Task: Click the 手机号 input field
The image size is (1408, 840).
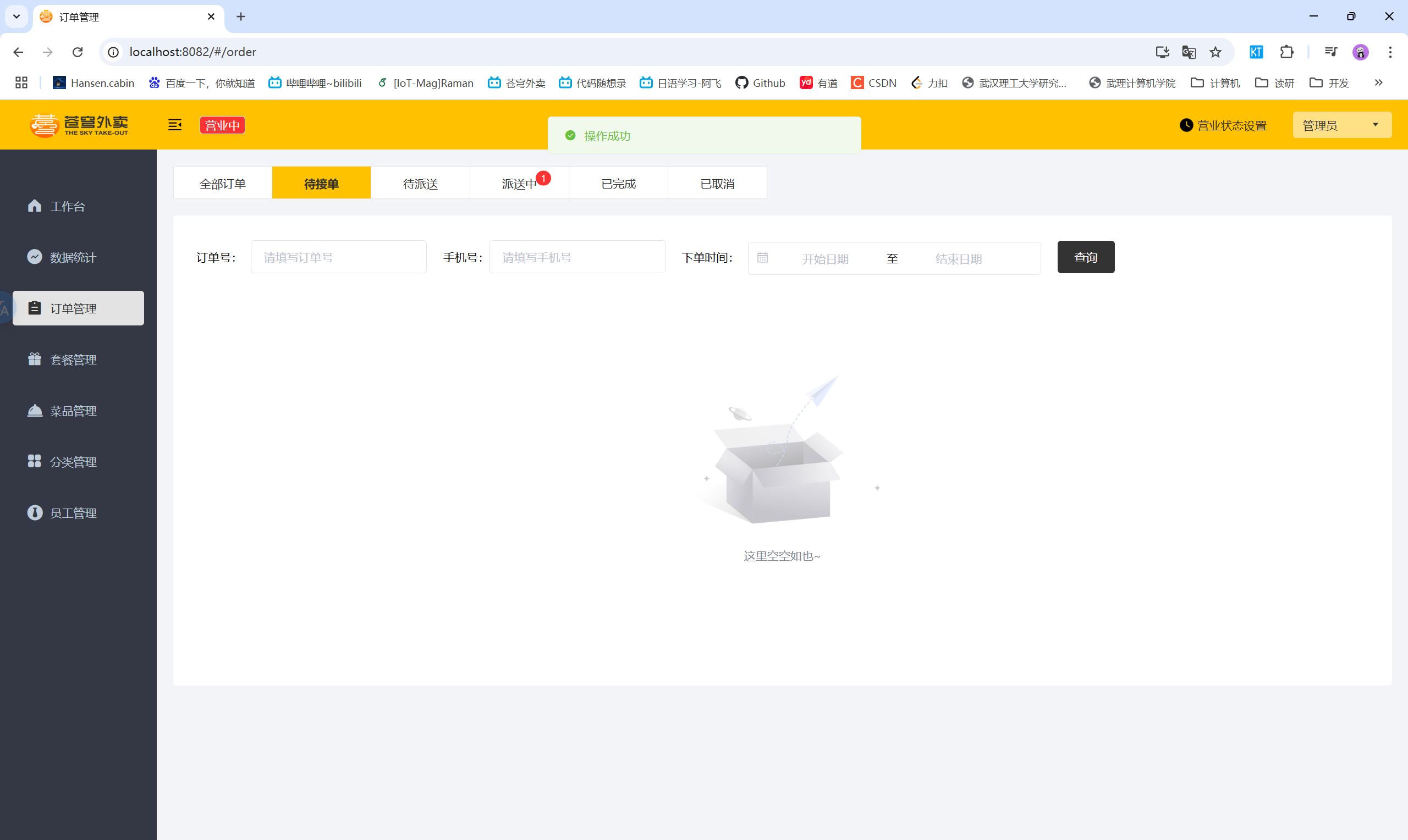Action: [577, 257]
